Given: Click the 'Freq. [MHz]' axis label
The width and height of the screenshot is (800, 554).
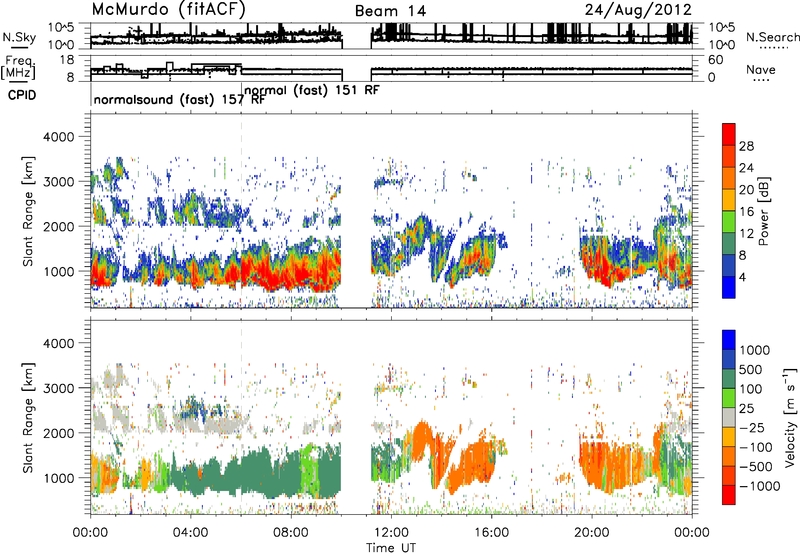Looking at the screenshot, I should [x=18, y=67].
